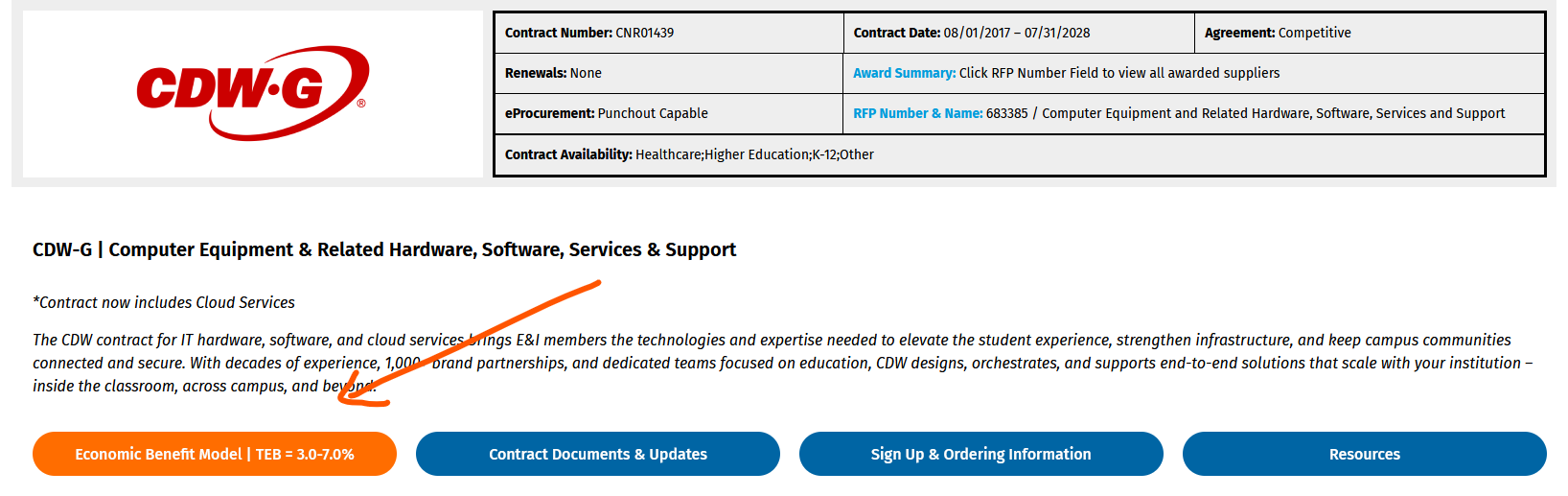Image resolution: width=1568 pixels, height=496 pixels.
Task: Click the Award Summary instruction text about awarded suppliers
Action: (1119, 73)
